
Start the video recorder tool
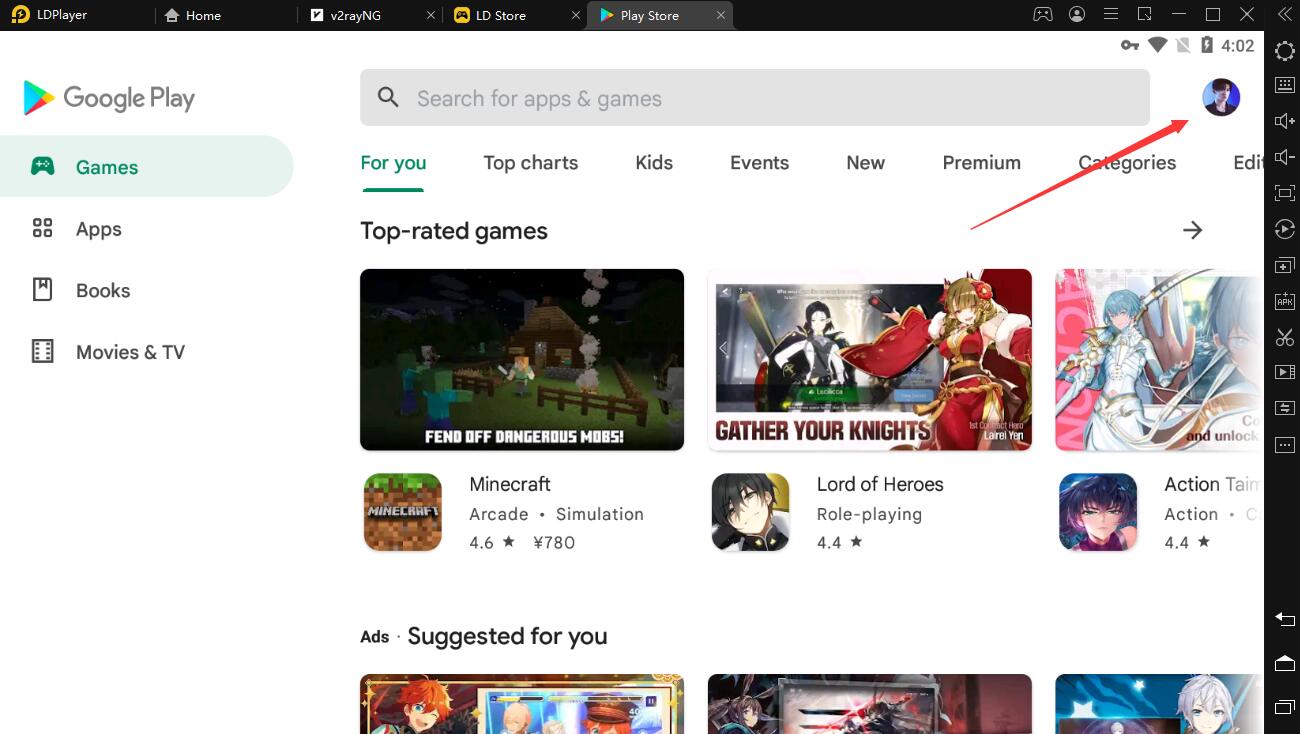click(x=1285, y=372)
